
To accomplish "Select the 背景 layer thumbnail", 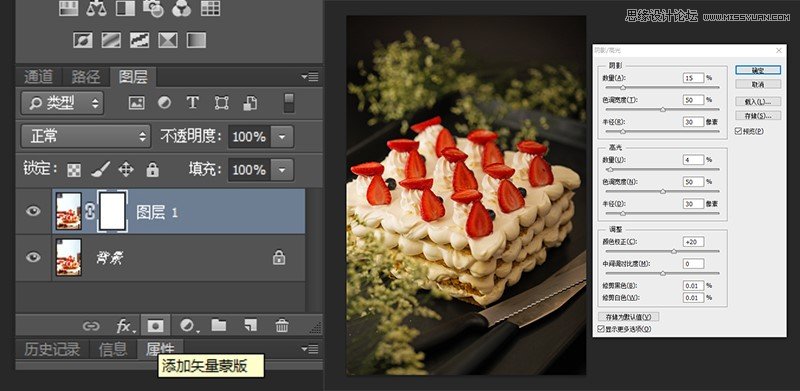I will [68, 257].
